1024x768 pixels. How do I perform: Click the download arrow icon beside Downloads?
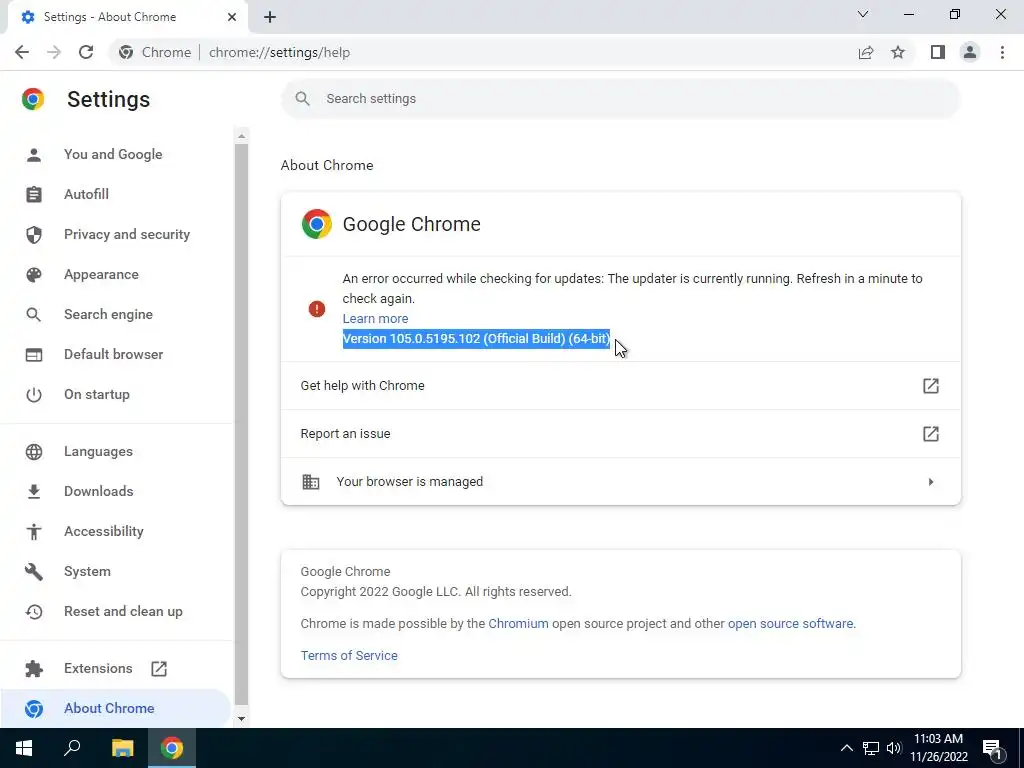34,491
